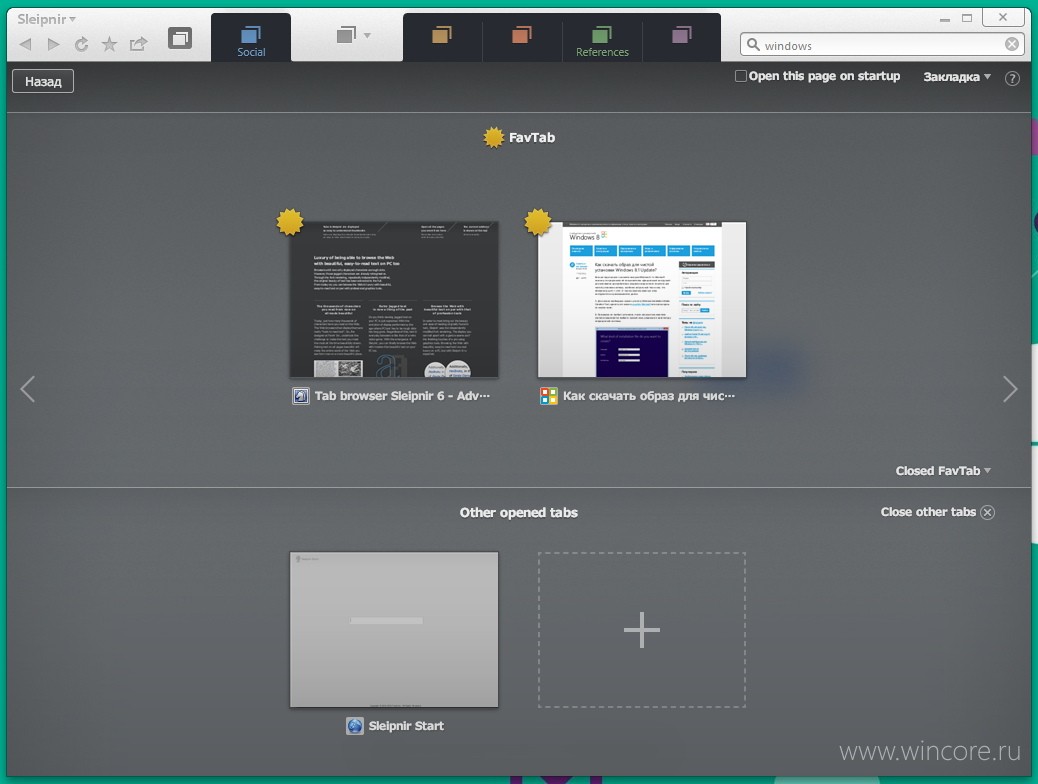Enable Open this page on startup
1038x784 pixels.
click(x=741, y=76)
